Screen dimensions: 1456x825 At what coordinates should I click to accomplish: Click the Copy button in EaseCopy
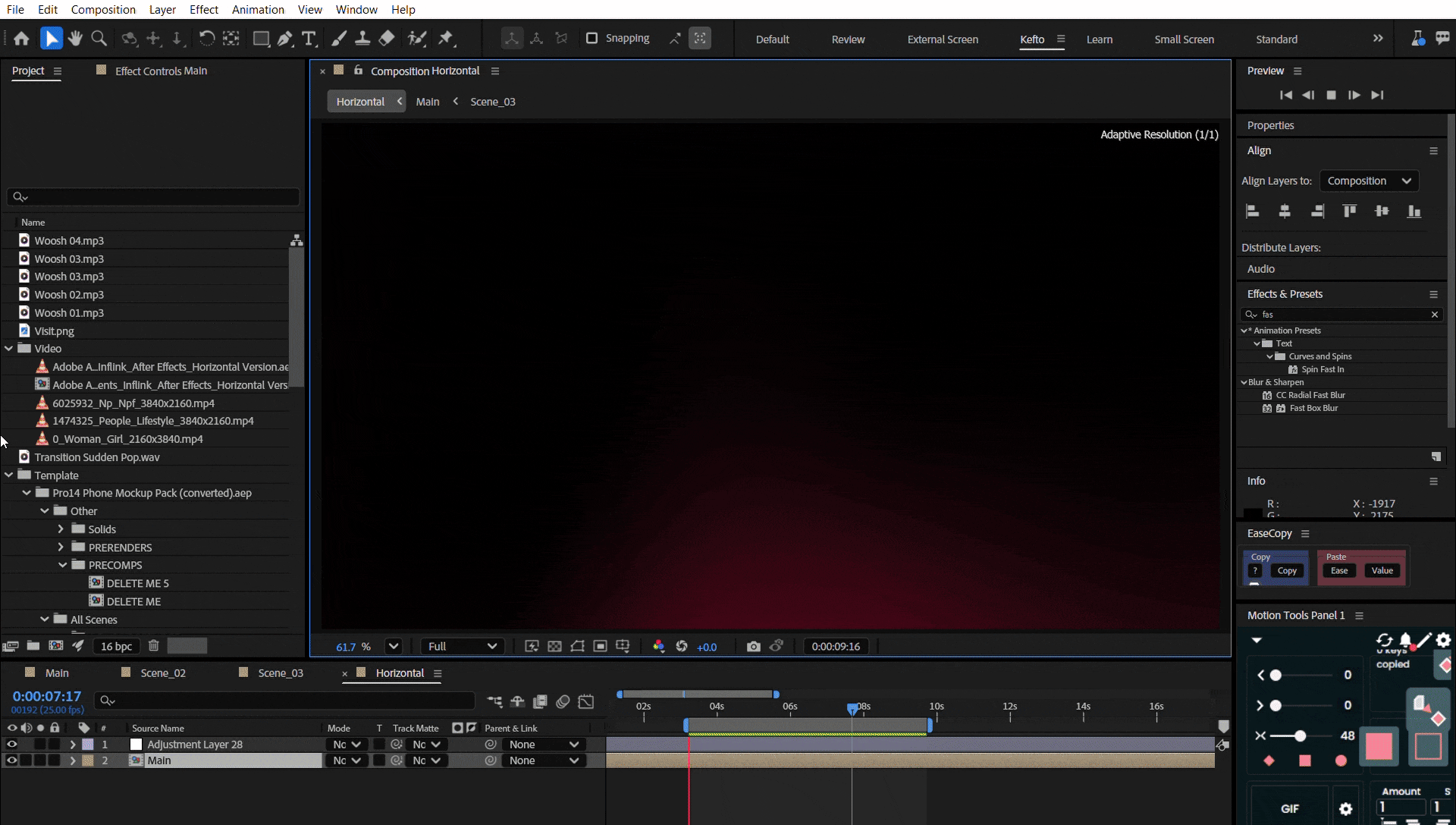point(1287,571)
